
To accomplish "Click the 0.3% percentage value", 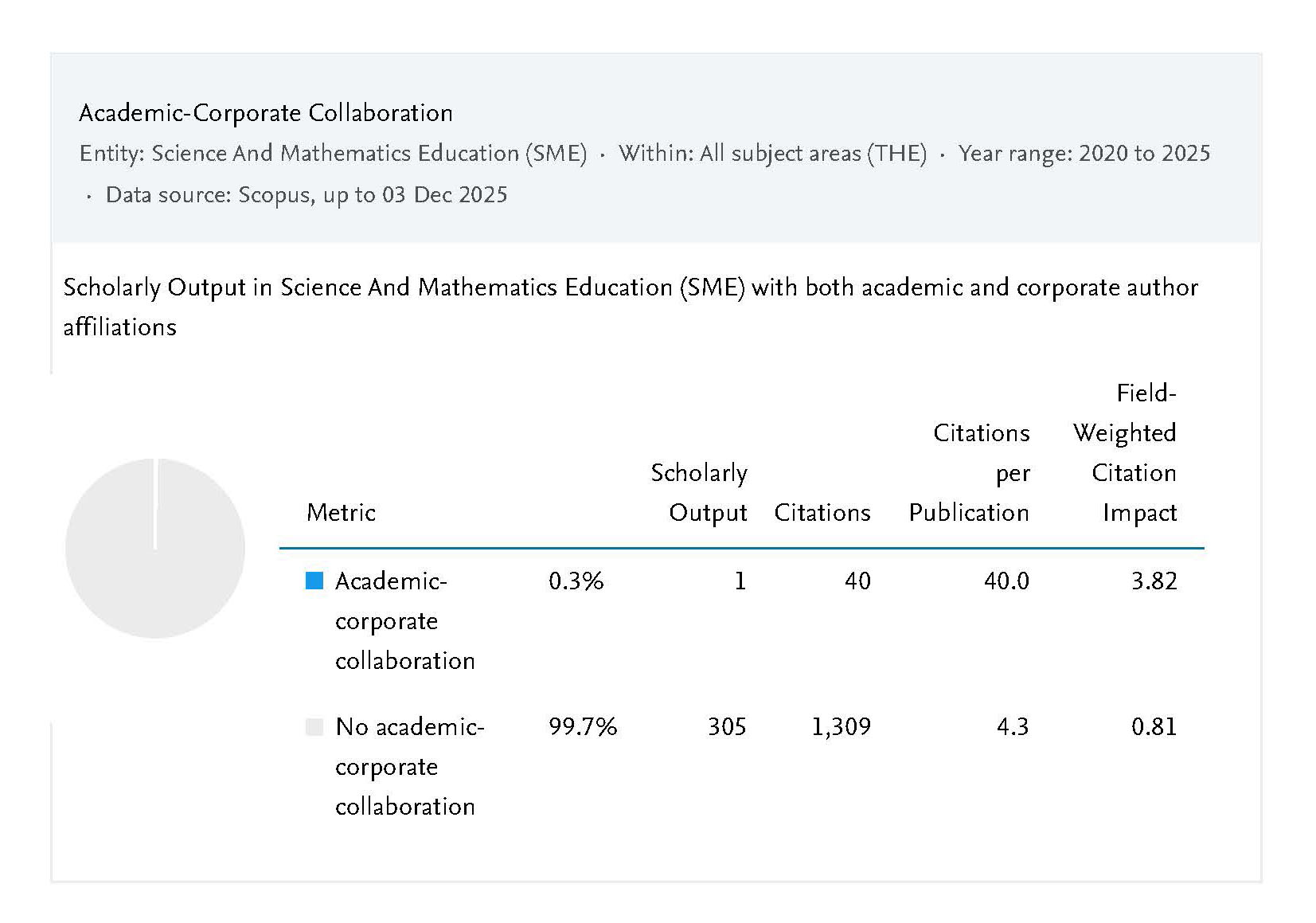I will [576, 581].
